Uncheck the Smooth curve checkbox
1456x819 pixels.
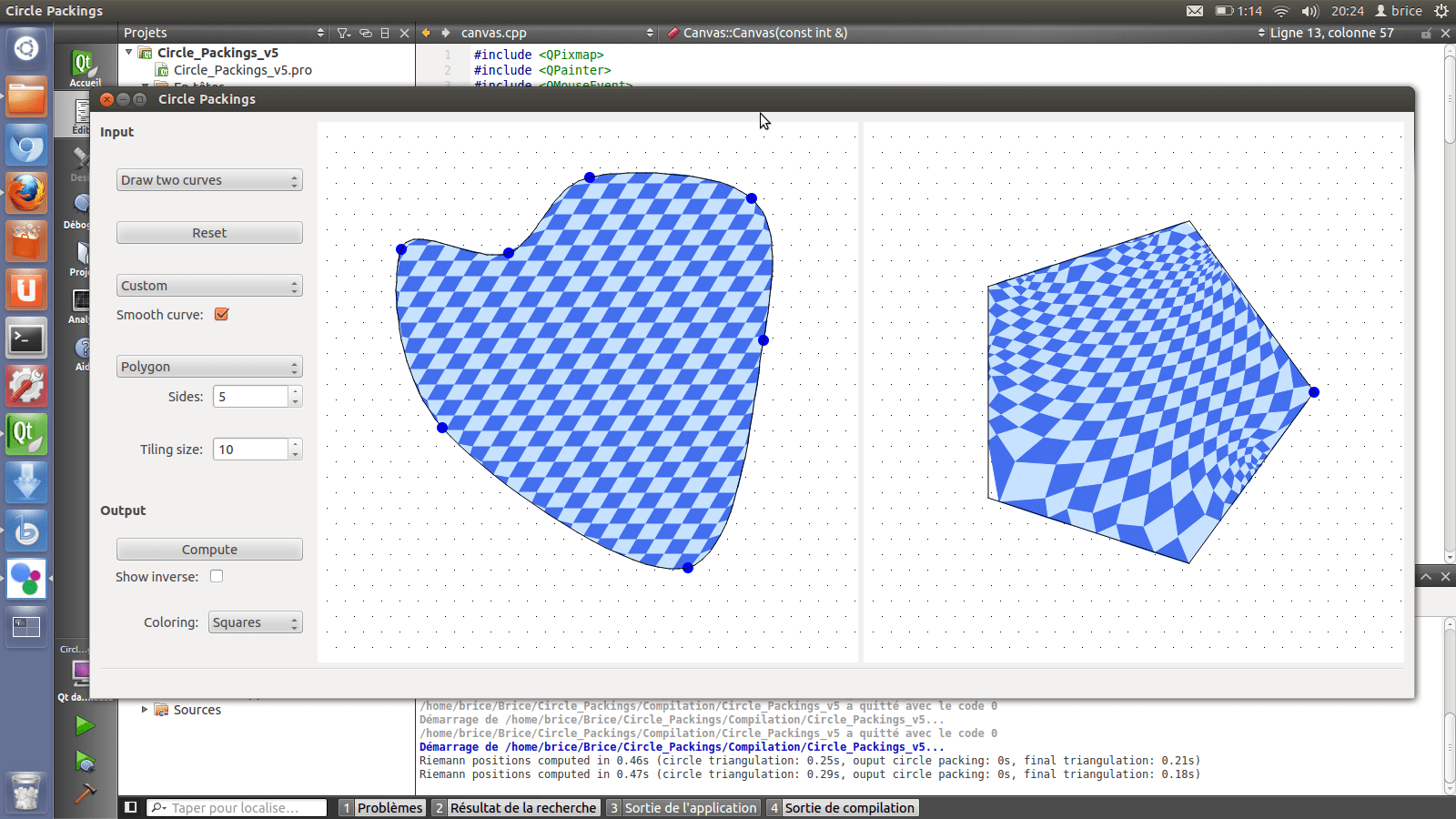click(x=221, y=314)
